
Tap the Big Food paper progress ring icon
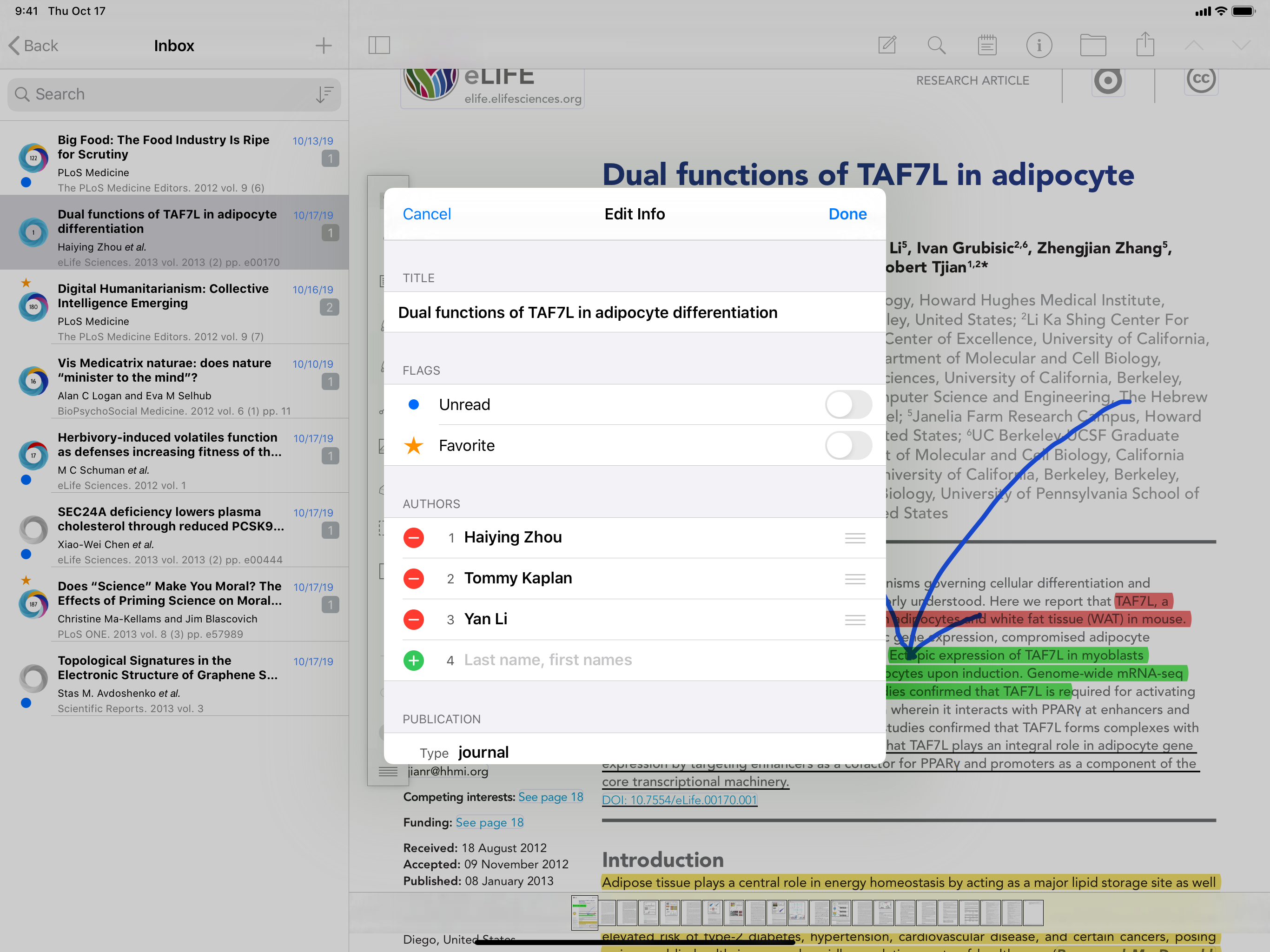point(33,157)
